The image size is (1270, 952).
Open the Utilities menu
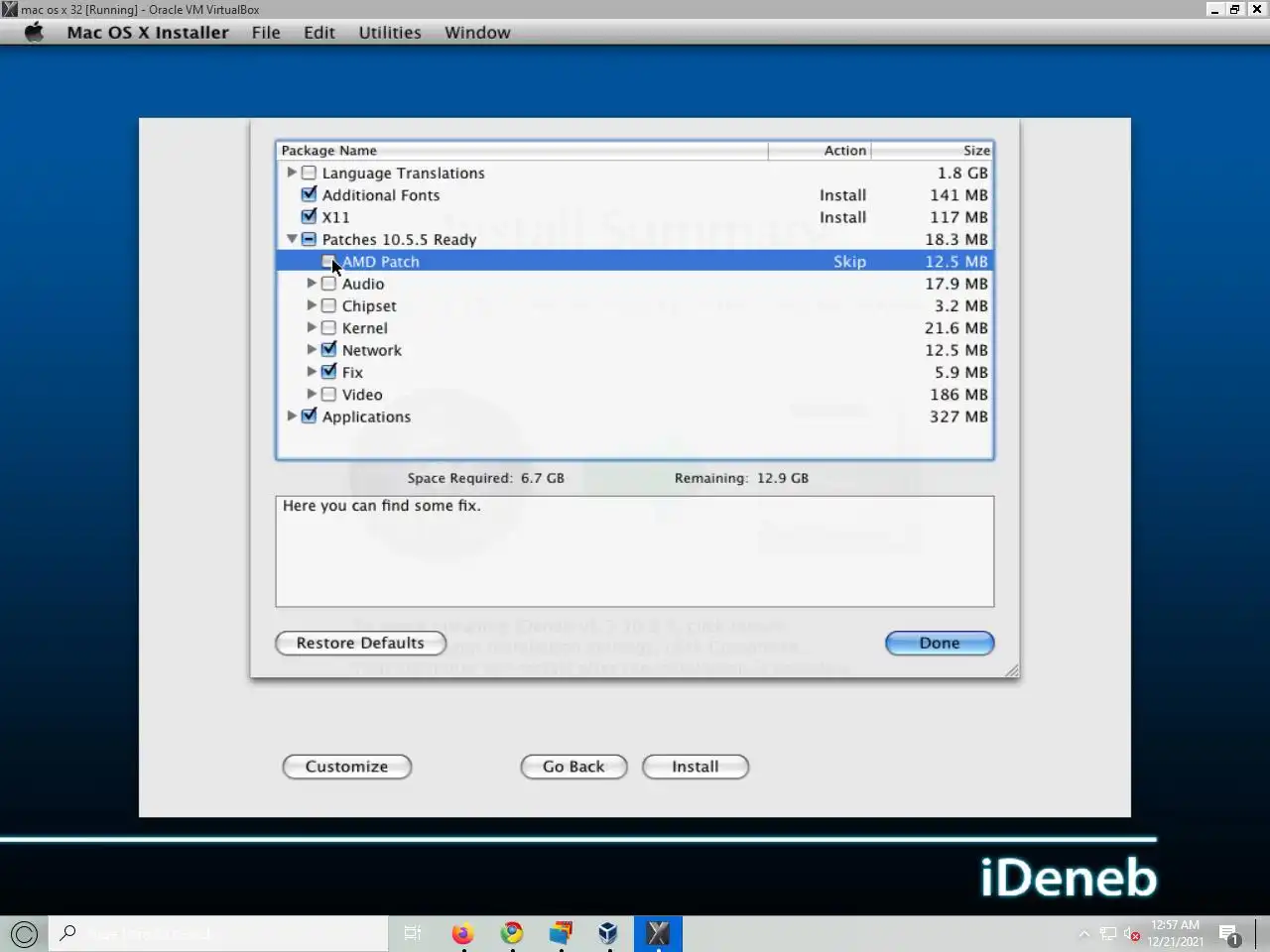390,32
